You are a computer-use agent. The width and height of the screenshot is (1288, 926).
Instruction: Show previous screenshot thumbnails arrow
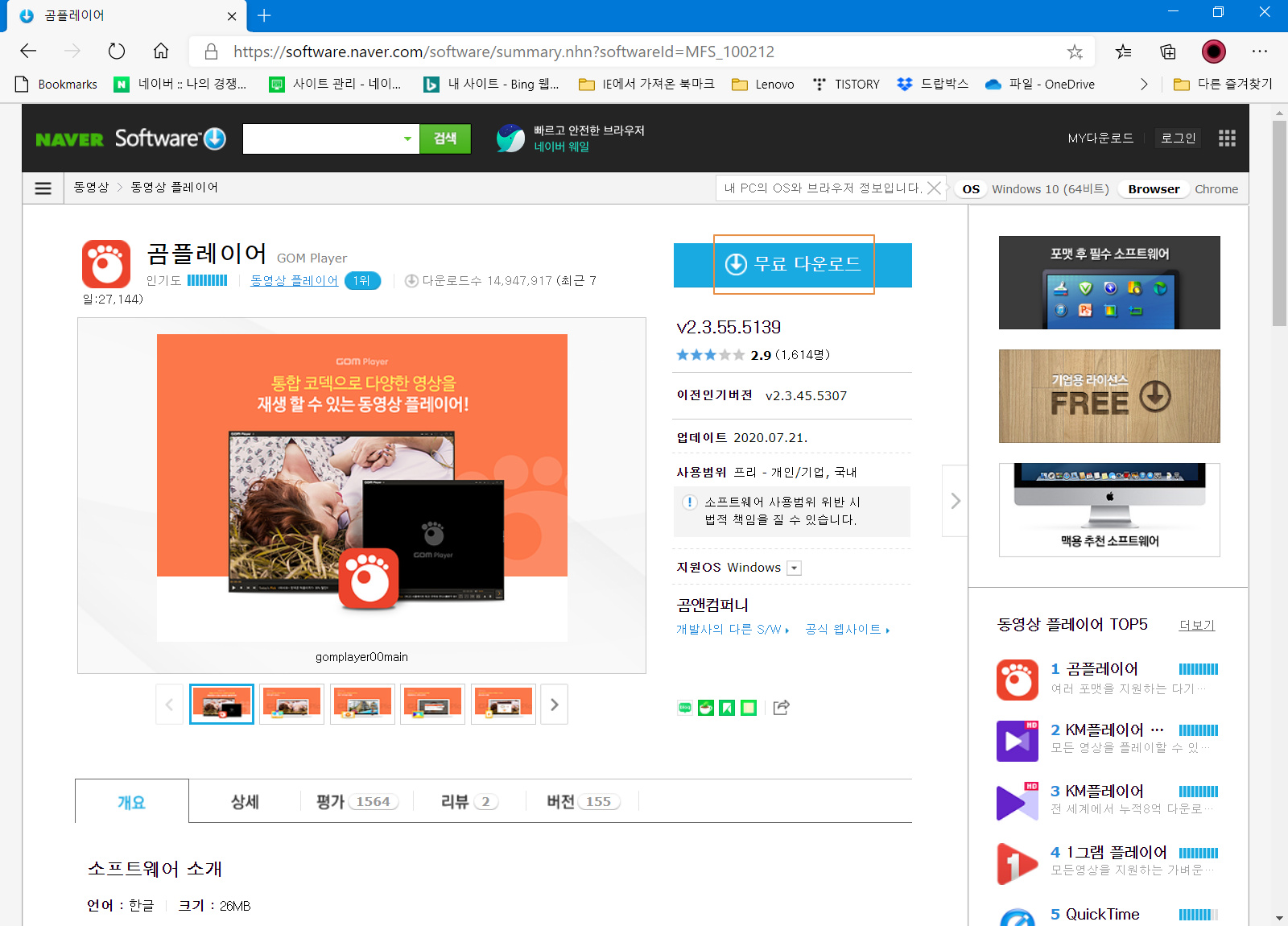[169, 705]
